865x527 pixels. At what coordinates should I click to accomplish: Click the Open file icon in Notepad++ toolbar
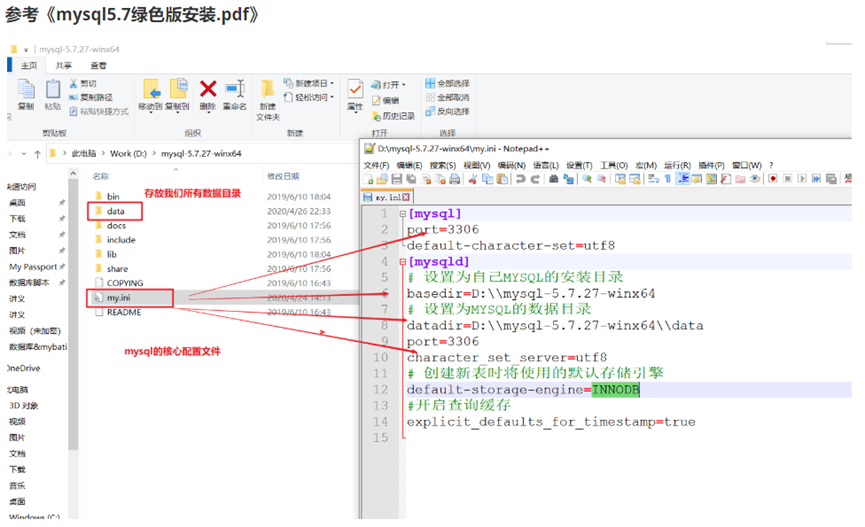[x=382, y=179]
